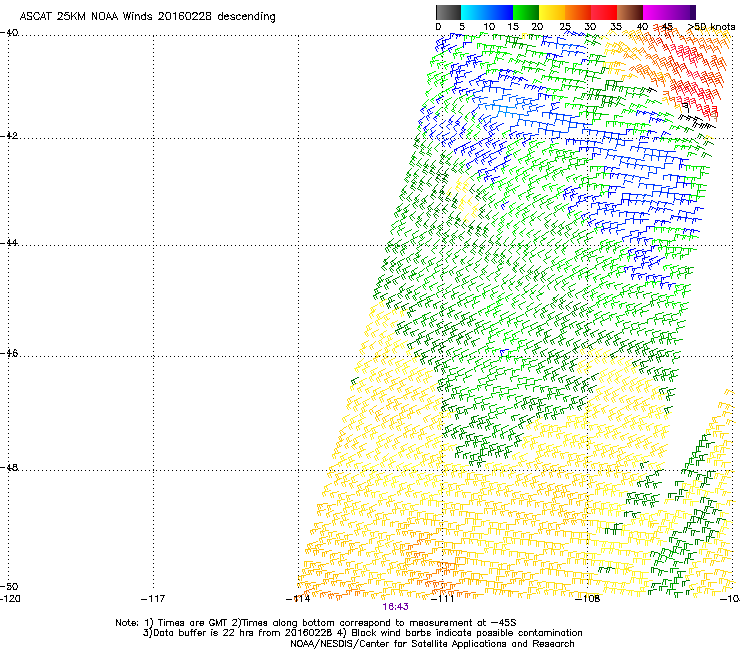Image resolution: width=740 pixels, height=650 pixels.
Task: Click the '-111' longitude axis label
Action: click(x=443, y=599)
